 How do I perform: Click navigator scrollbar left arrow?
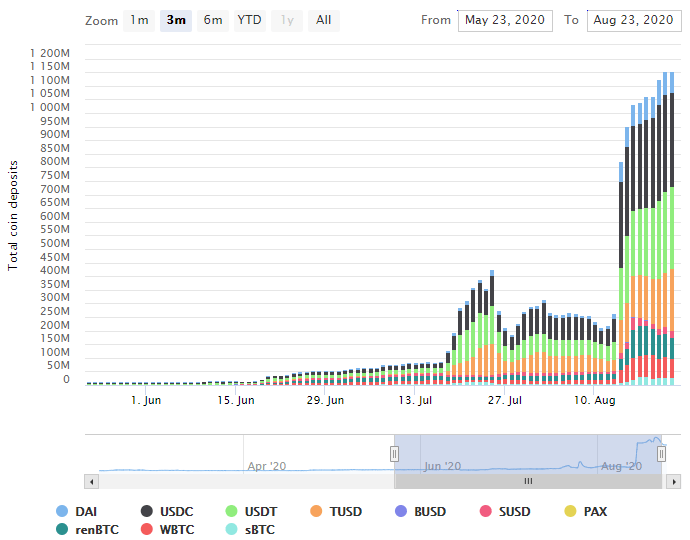click(x=92, y=481)
